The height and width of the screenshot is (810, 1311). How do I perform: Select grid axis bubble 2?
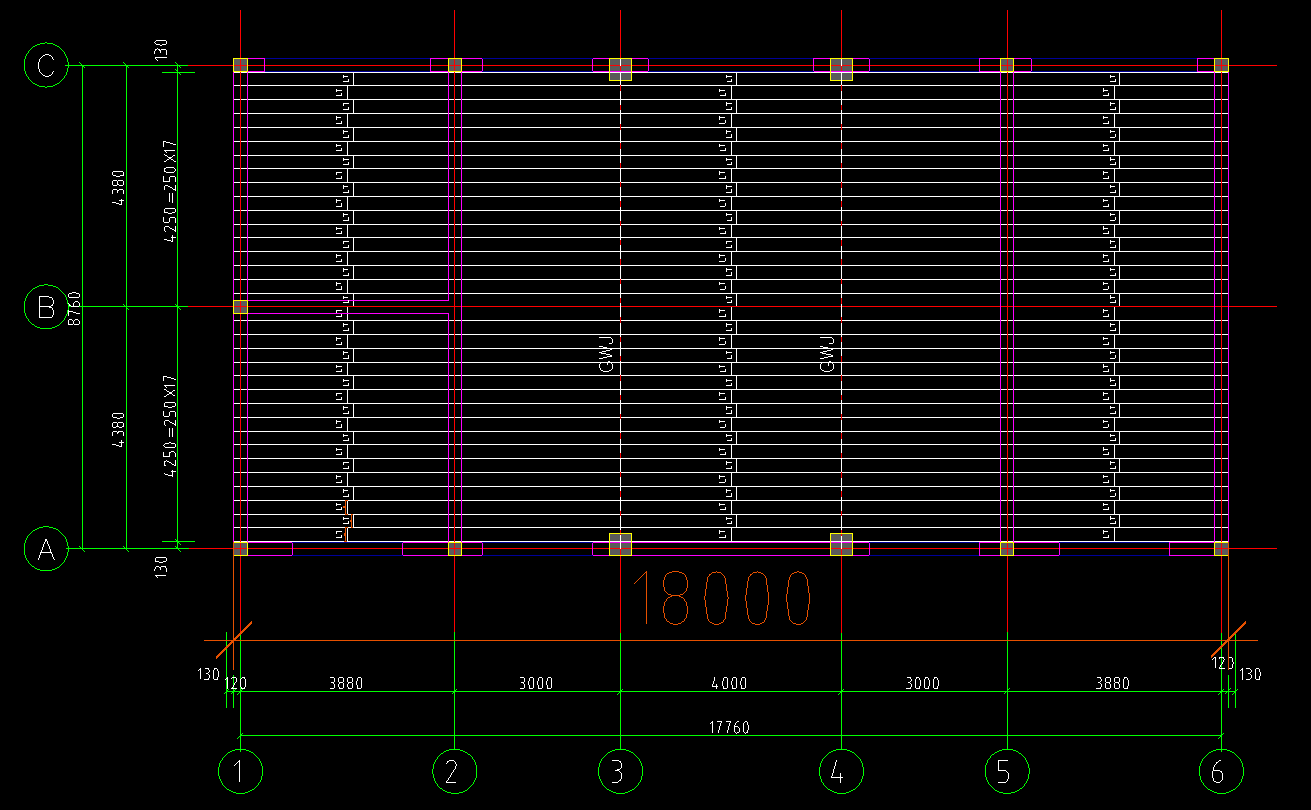(454, 771)
